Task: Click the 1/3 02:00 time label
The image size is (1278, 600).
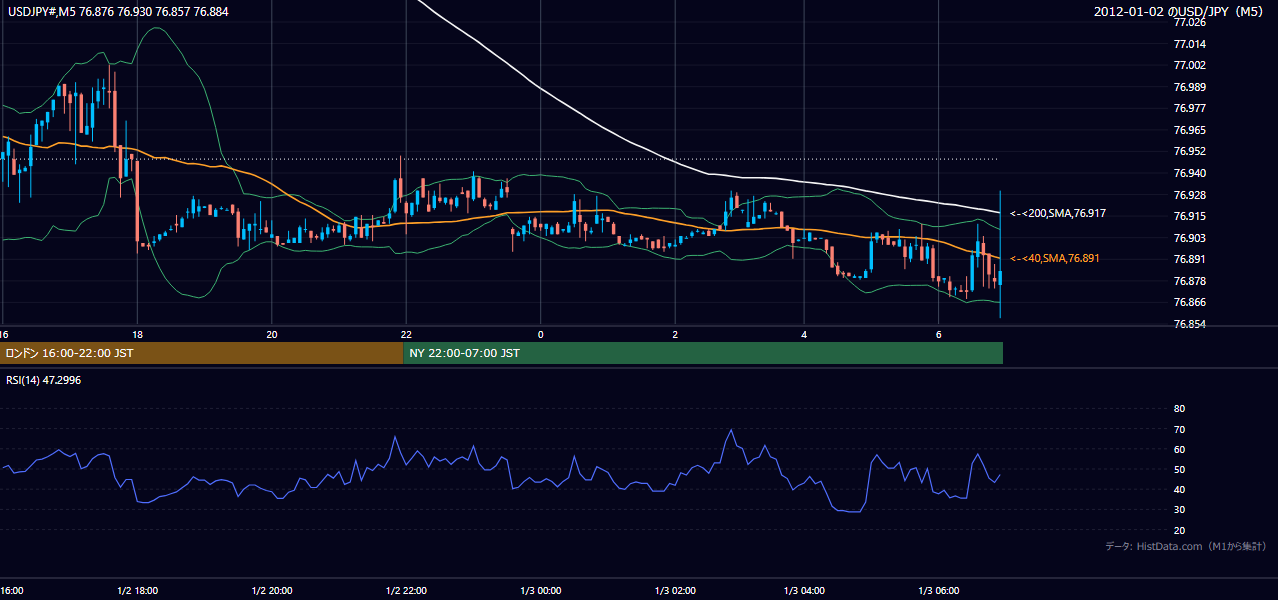Action: click(674, 590)
